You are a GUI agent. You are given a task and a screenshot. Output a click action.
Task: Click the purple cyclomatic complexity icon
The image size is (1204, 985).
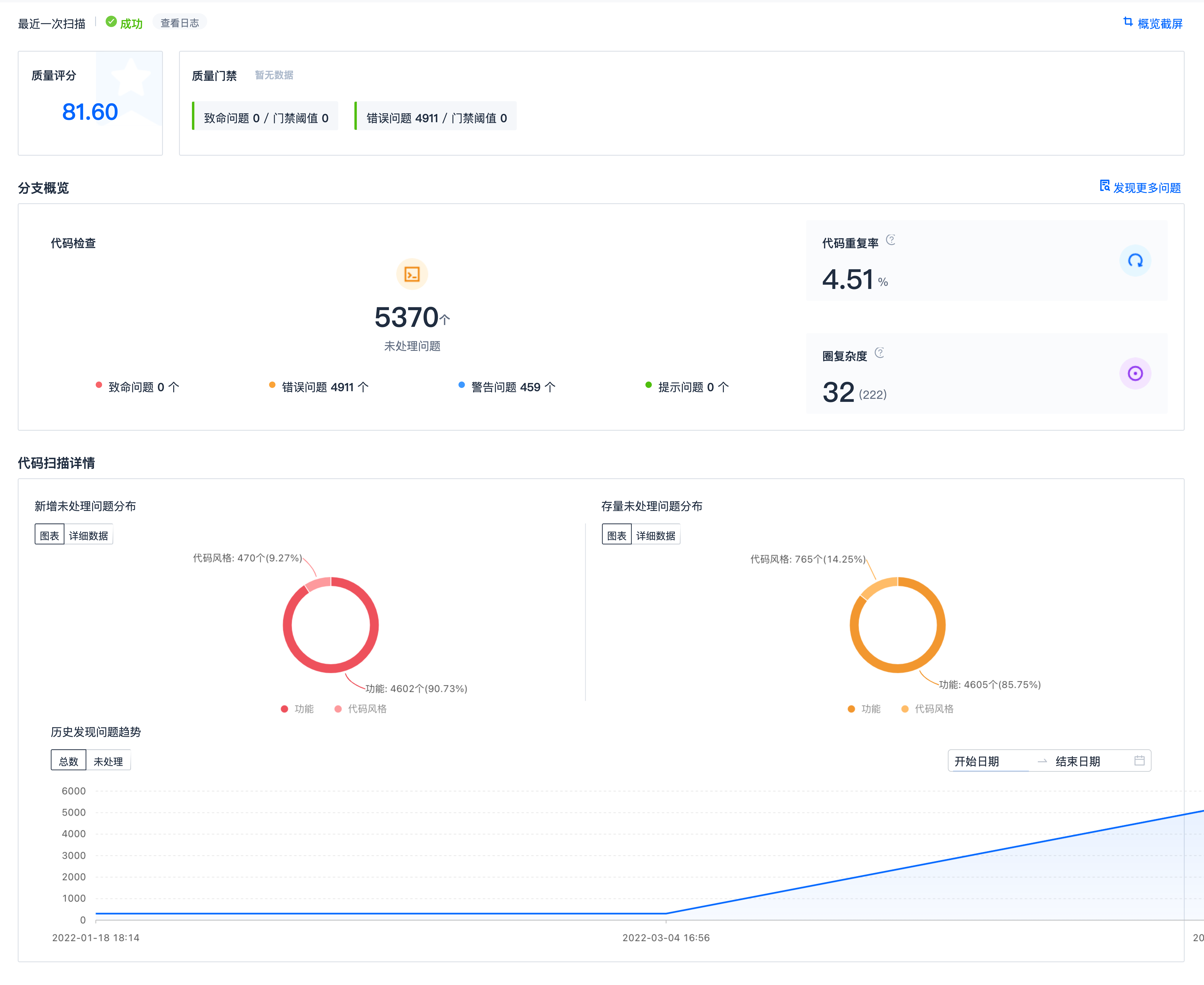(x=1135, y=373)
